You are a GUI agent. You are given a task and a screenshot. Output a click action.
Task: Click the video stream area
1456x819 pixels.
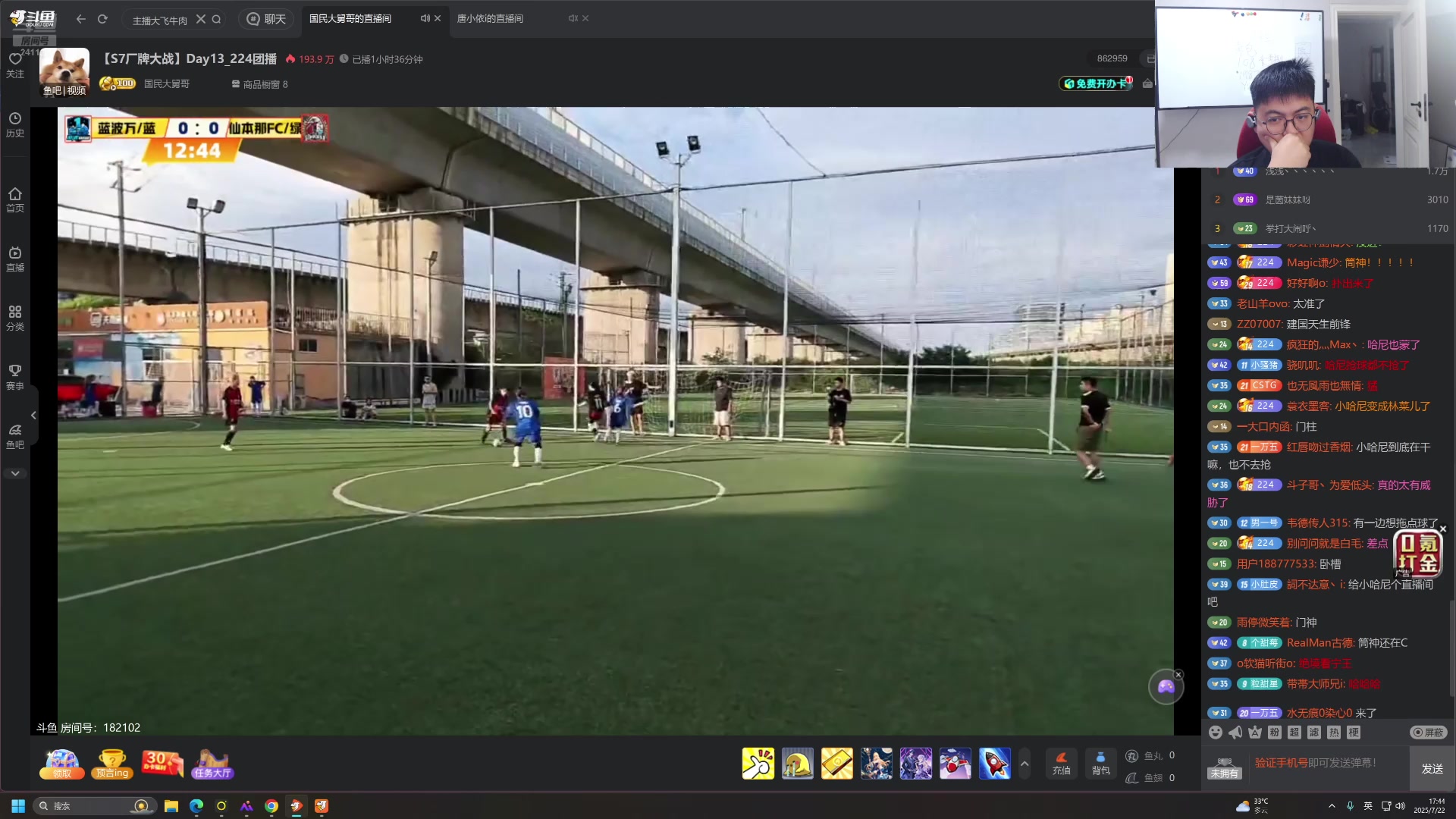click(x=615, y=421)
